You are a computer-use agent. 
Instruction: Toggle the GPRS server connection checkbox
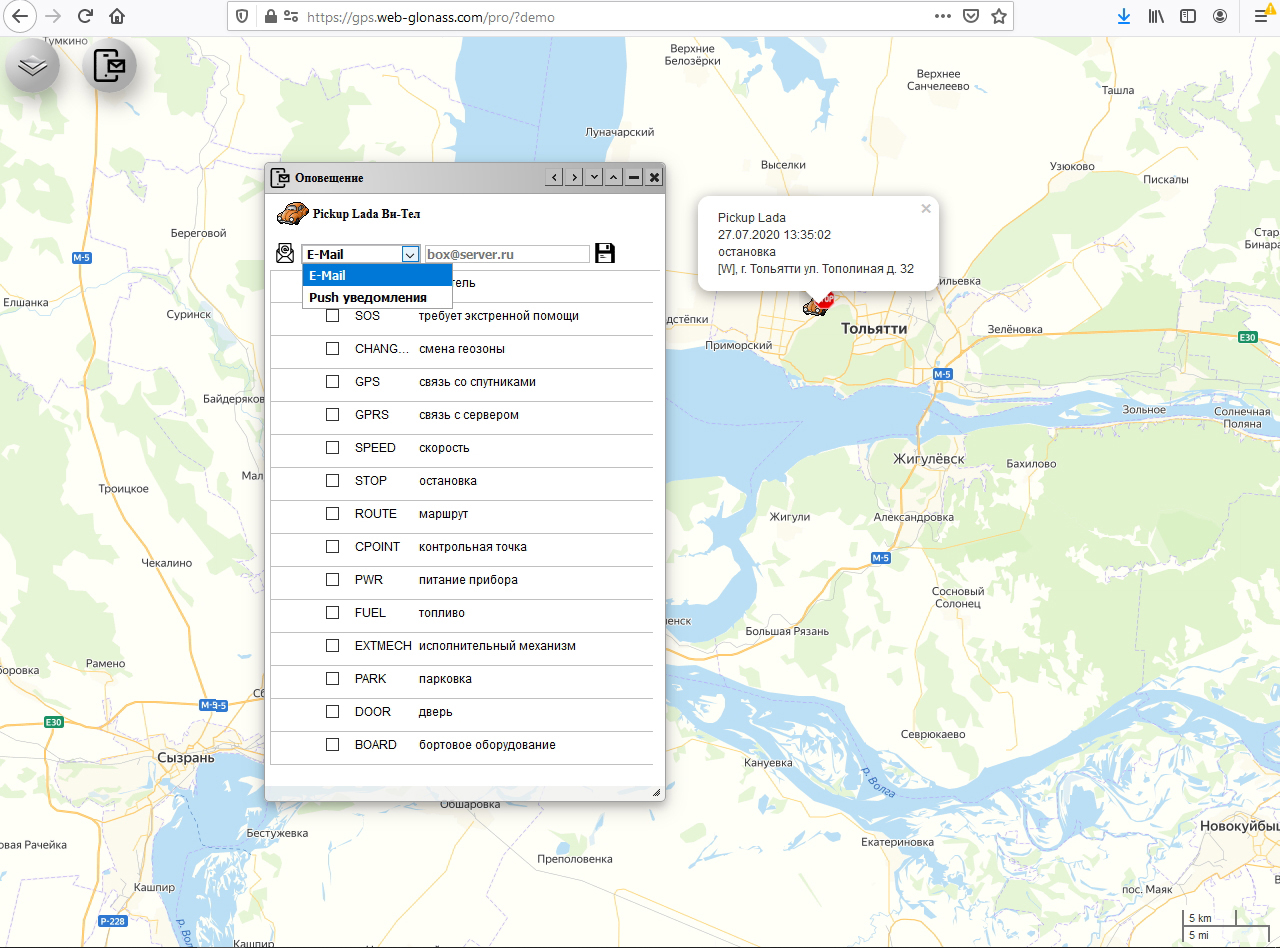(332, 415)
